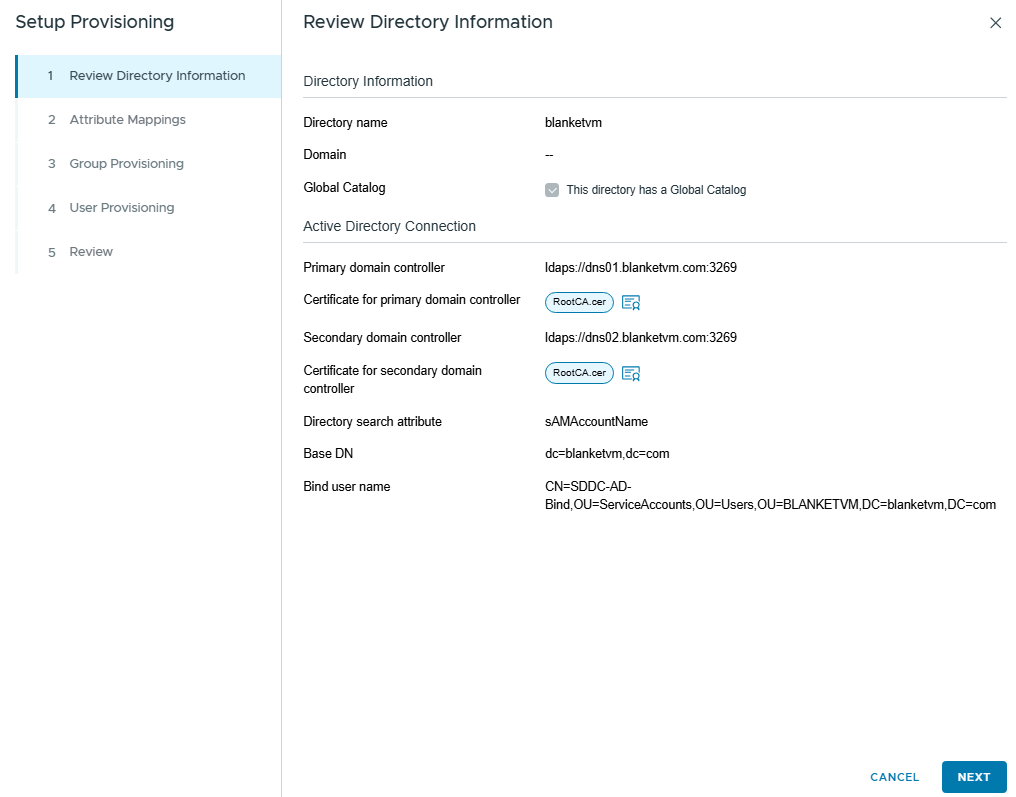Toggle the Global Catalog checkbox
1016x797 pixels.
coord(552,190)
